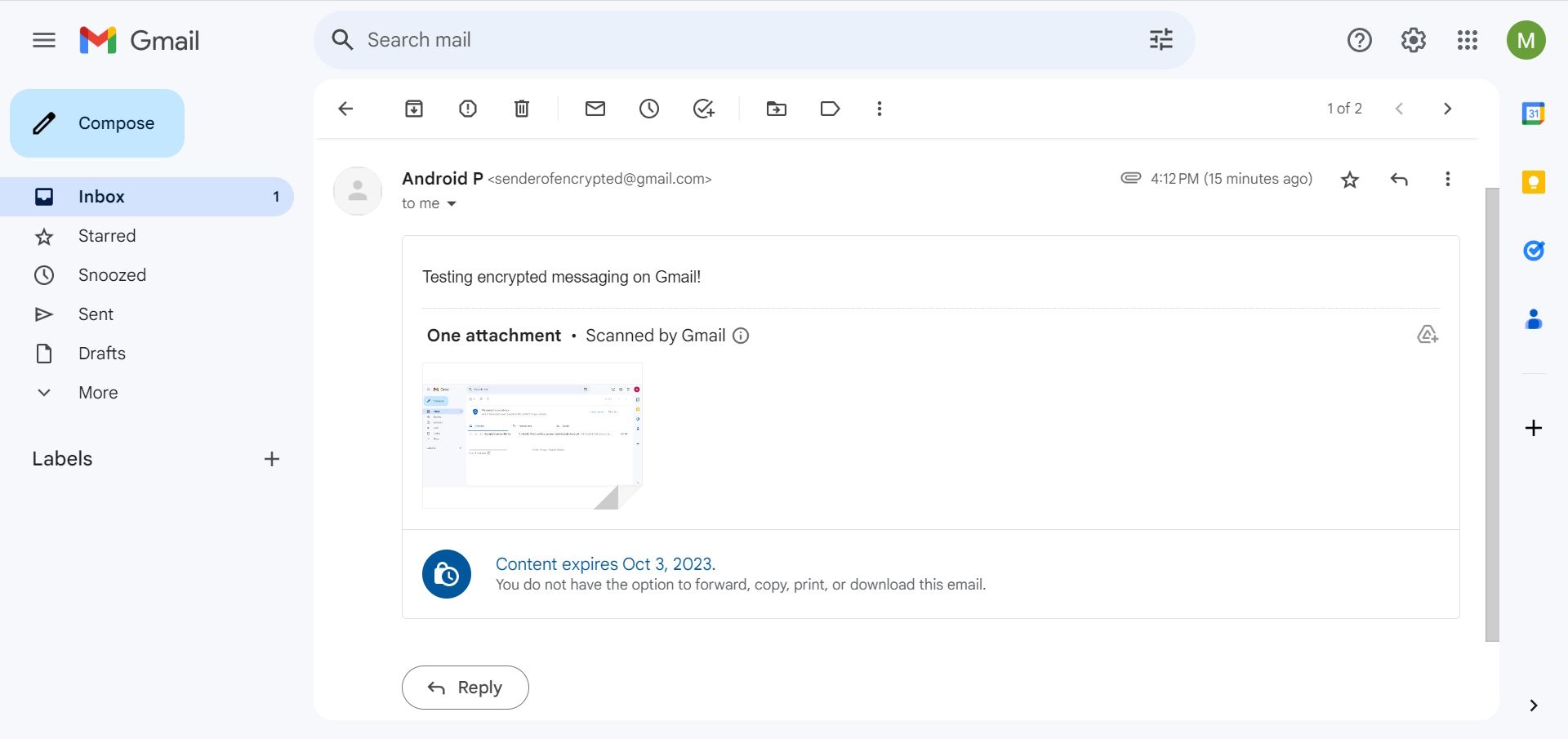
Task: Click the confidential mode lock-clock icon
Action: point(447,574)
